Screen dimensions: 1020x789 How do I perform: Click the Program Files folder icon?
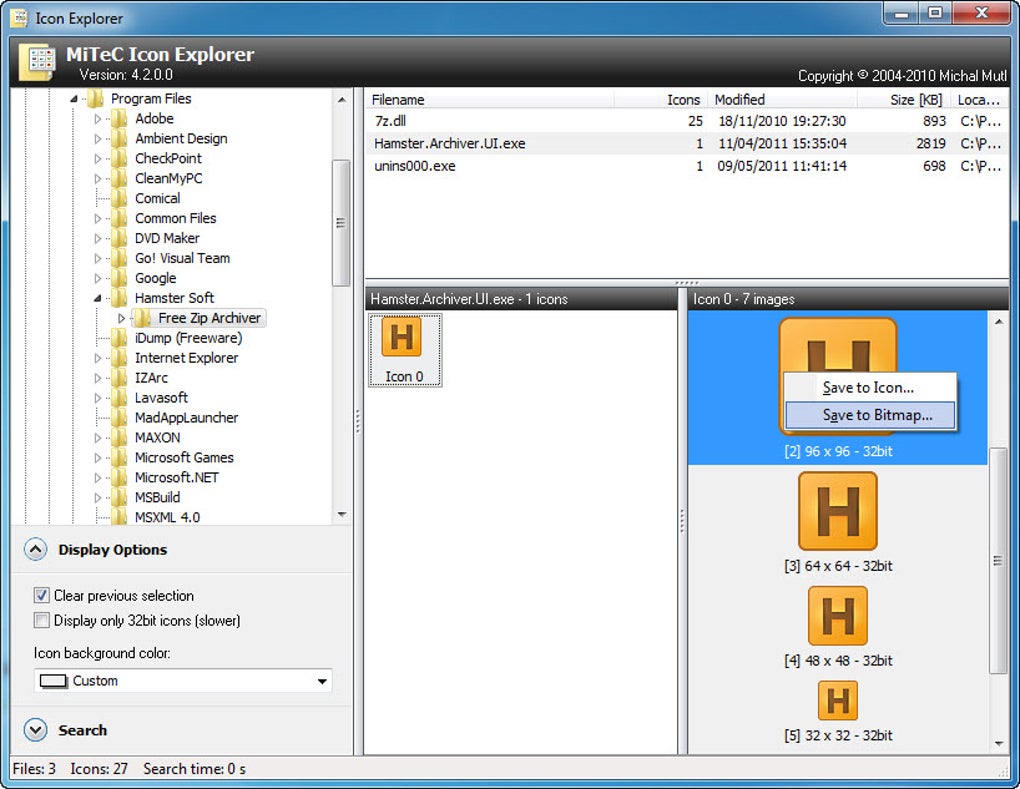tap(96, 99)
